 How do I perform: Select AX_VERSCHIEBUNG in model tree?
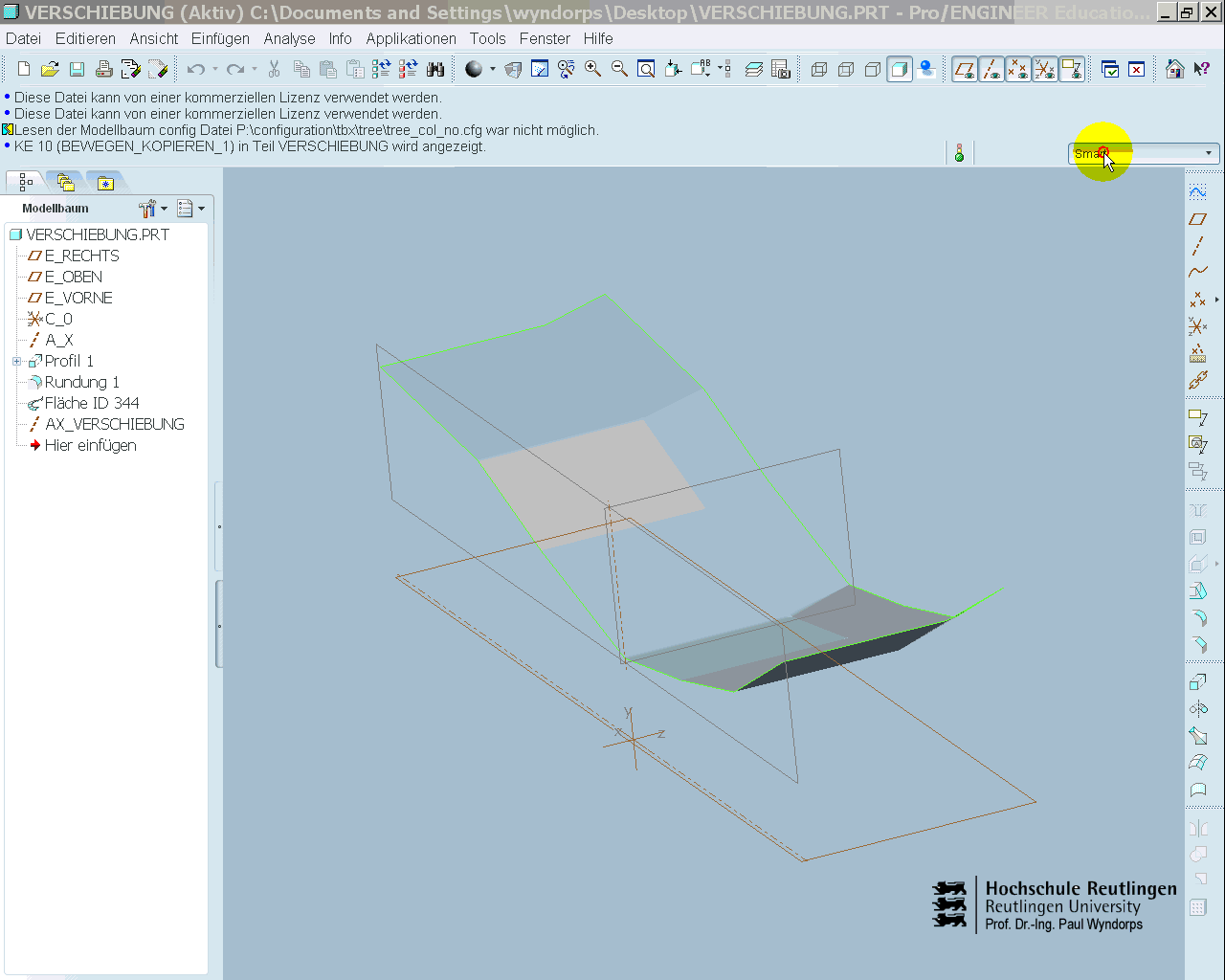[x=114, y=424]
